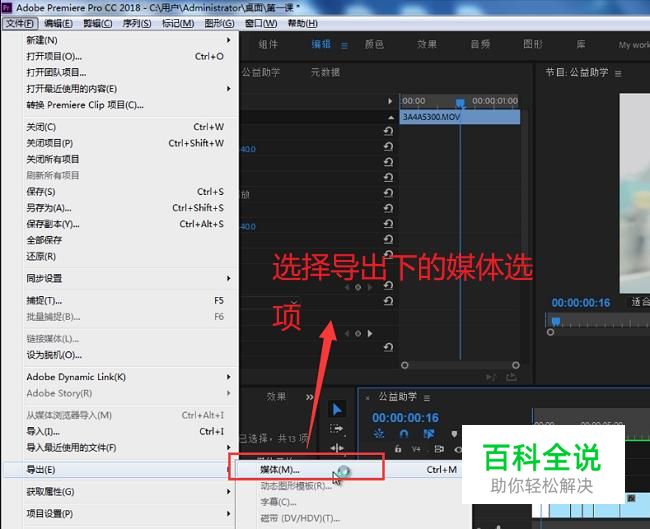This screenshot has height=529, width=650.
Task: Close the 公益助学 timeline tab
Action: pyautogui.click(x=367, y=398)
